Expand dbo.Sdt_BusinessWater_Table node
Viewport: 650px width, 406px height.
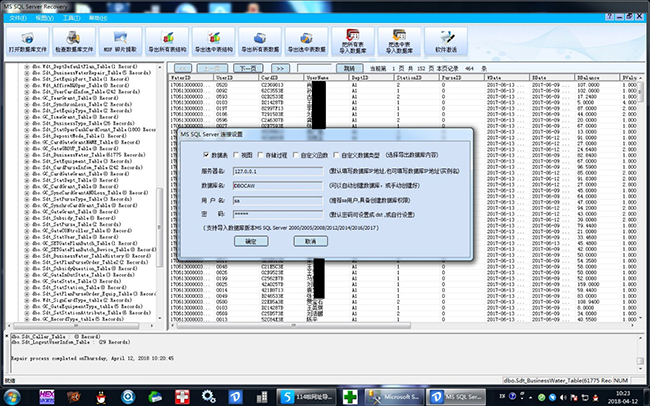pyautogui.click(x=27, y=155)
